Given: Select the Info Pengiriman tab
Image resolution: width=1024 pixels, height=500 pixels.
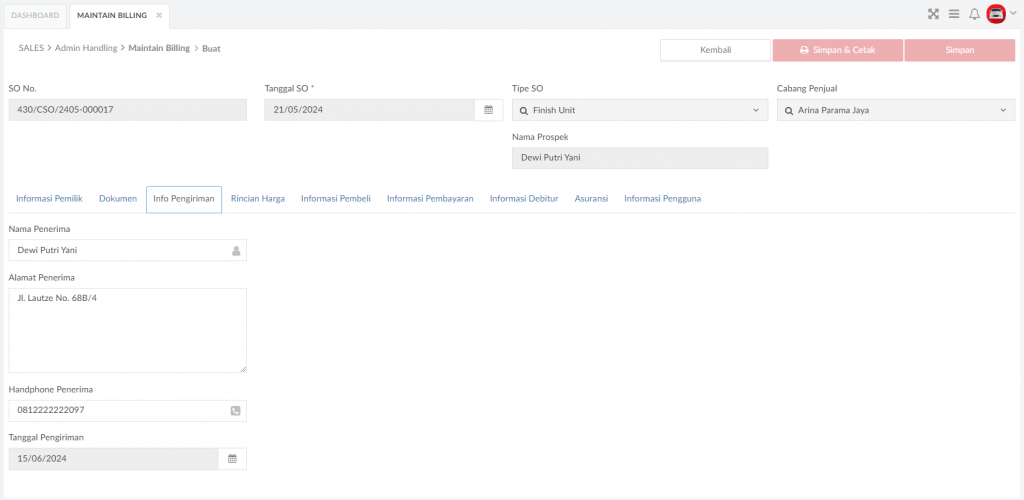Looking at the screenshot, I should 184,199.
